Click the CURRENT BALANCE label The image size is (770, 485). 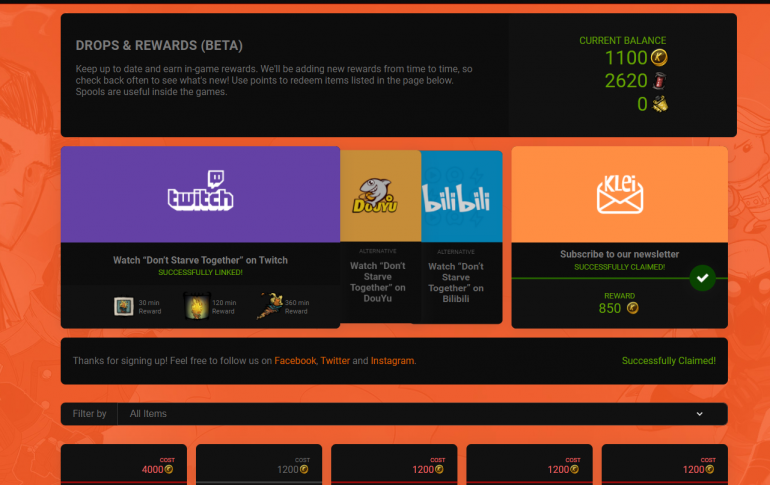point(623,41)
